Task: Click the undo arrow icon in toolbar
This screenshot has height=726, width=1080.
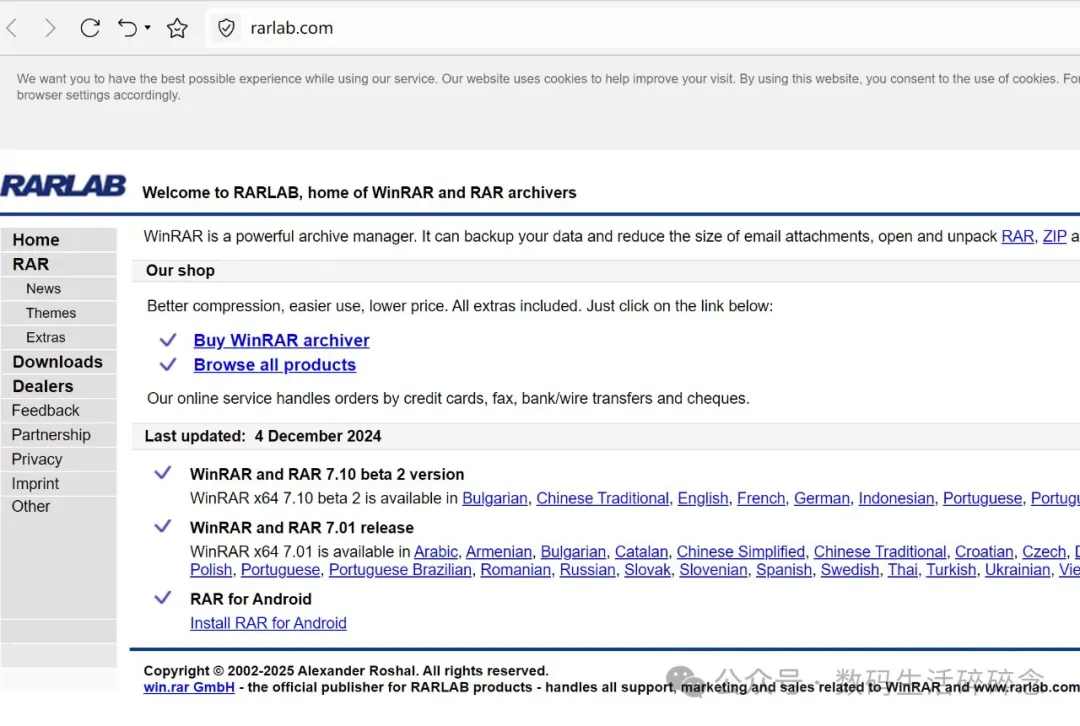Action: click(127, 28)
